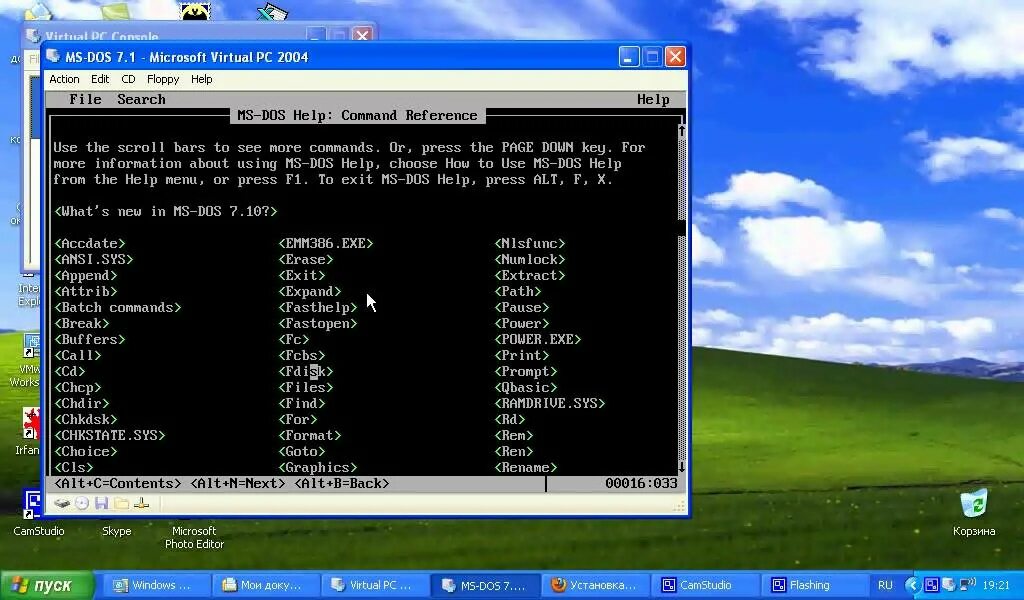Click the MS-DOS window title bar icon
This screenshot has width=1024, height=600.
(53, 57)
